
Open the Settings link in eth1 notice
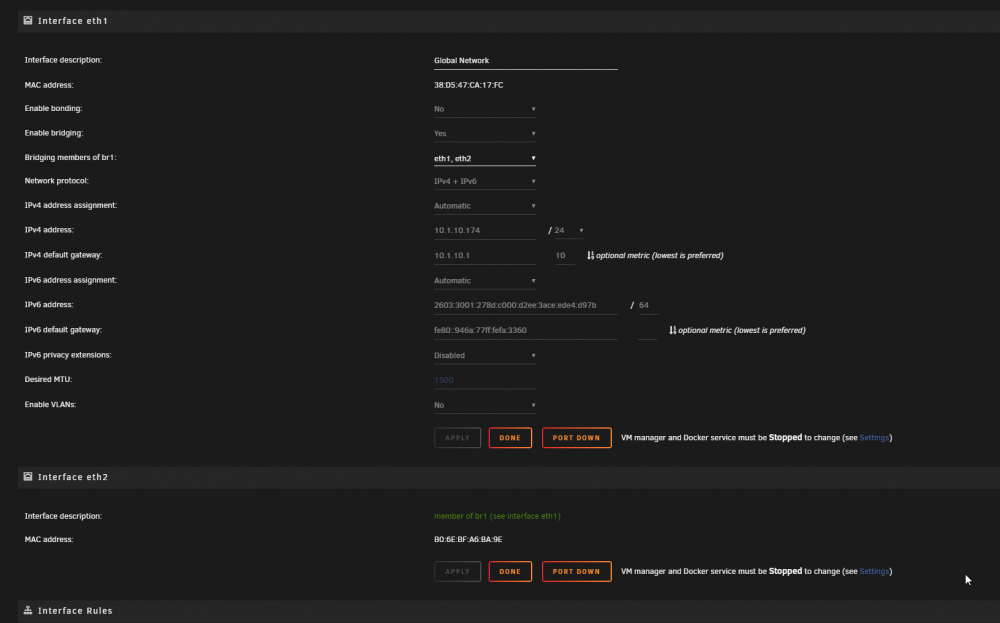pos(874,437)
